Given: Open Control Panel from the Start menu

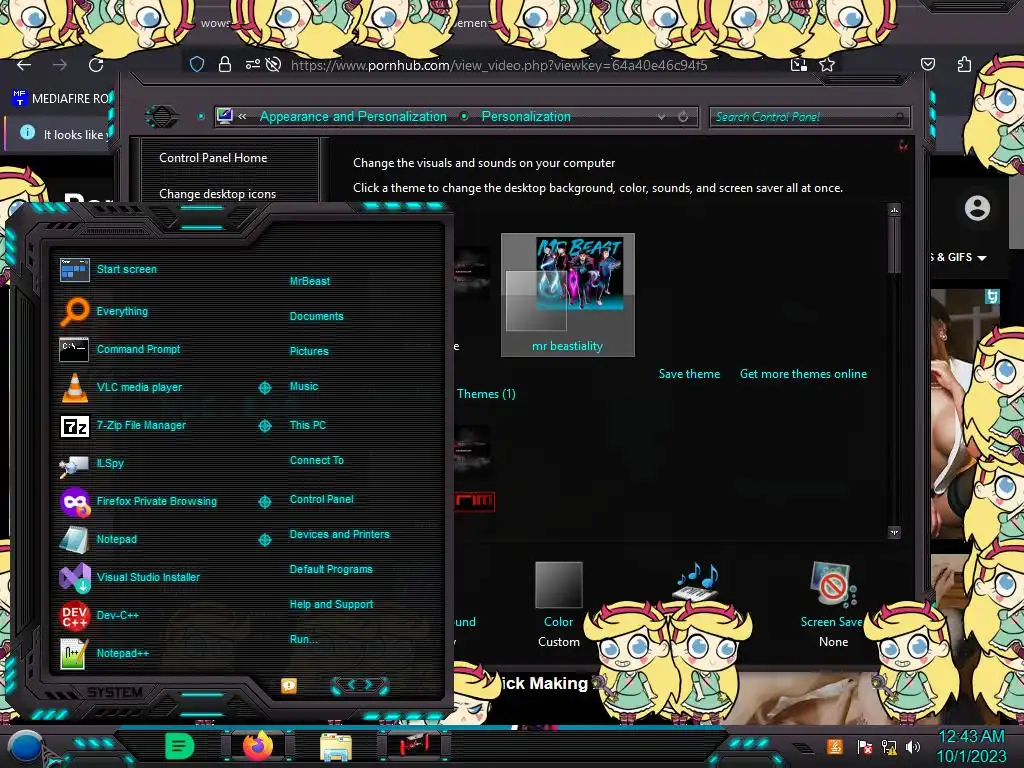Looking at the screenshot, I should (x=321, y=499).
